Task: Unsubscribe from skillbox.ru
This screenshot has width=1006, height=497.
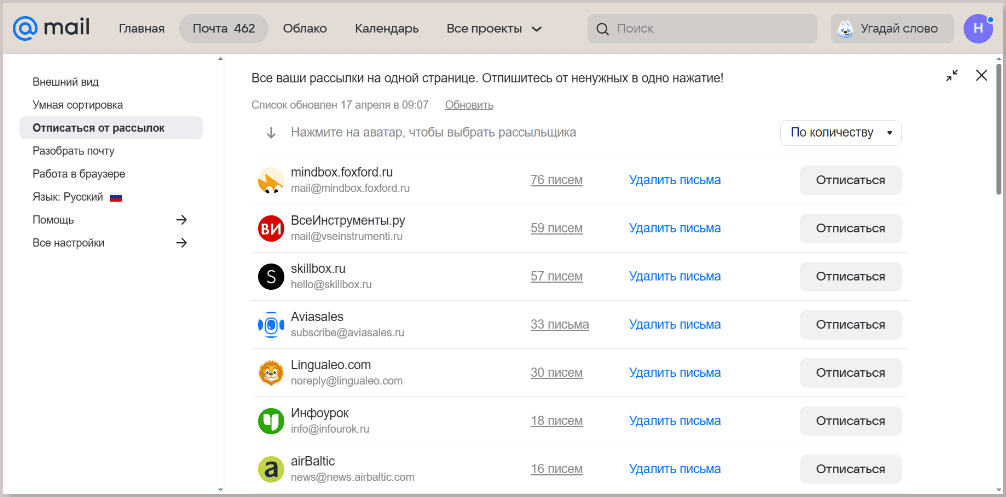Action: pyautogui.click(x=851, y=276)
